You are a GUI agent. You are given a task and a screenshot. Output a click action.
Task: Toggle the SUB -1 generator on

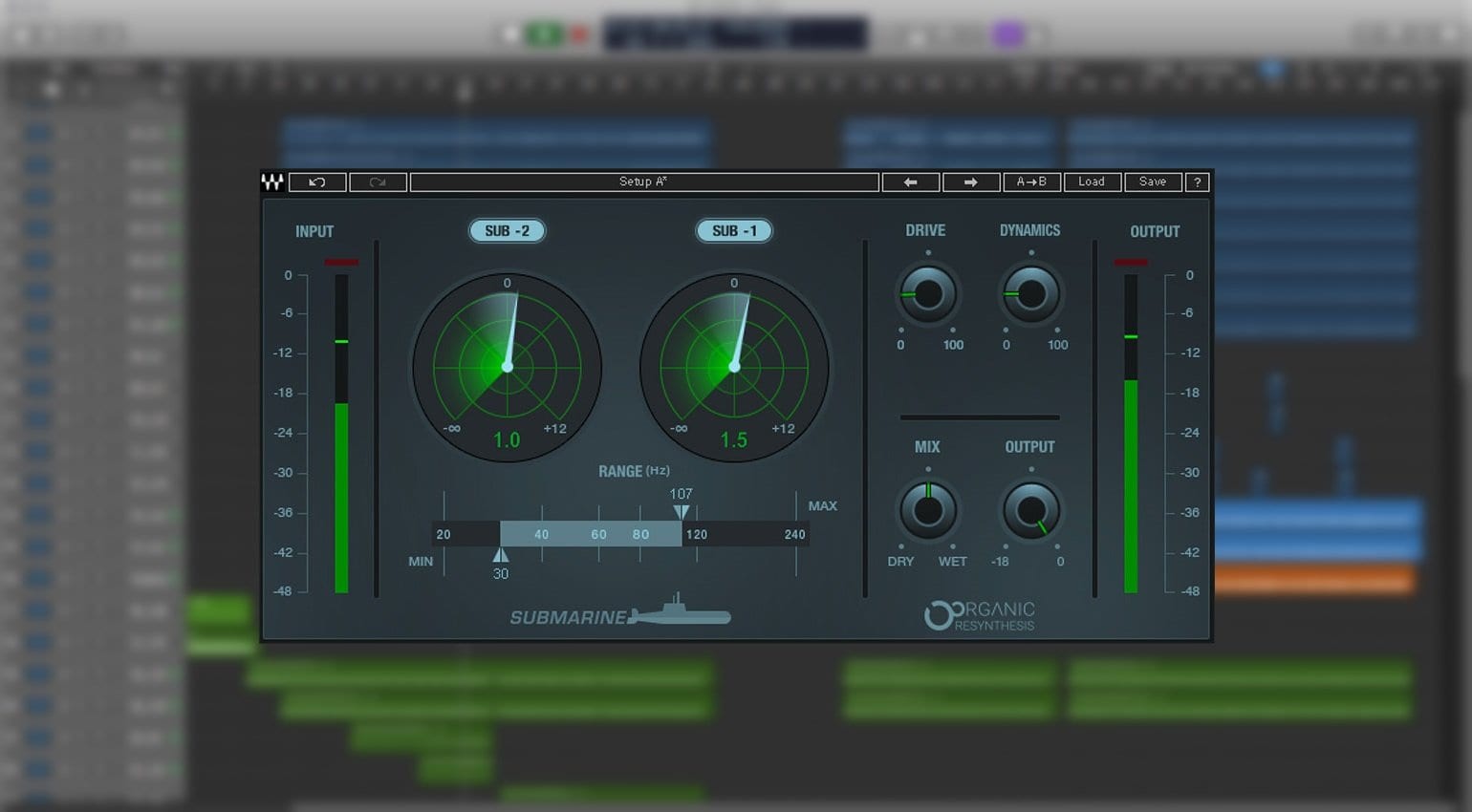(734, 230)
